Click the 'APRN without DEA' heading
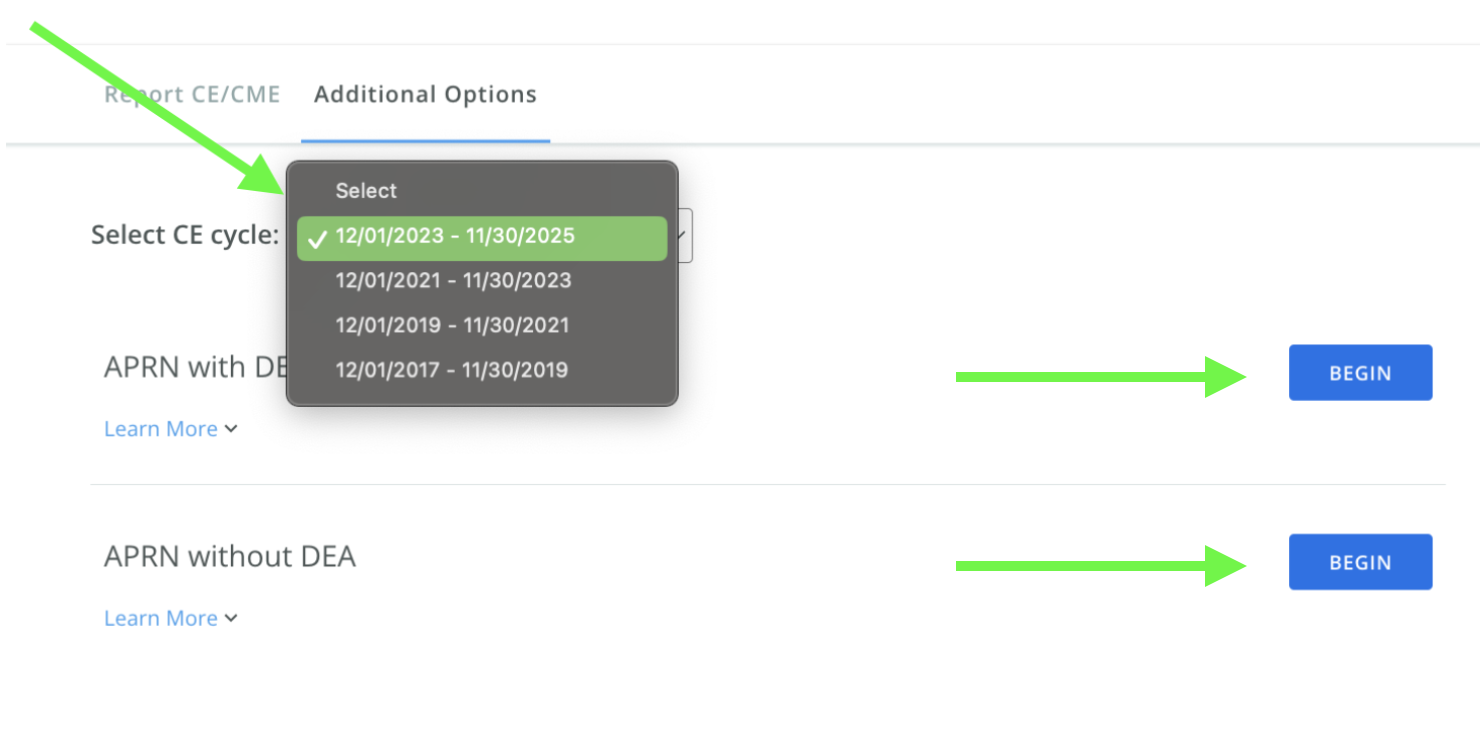This screenshot has height=730, width=1480. [230, 556]
